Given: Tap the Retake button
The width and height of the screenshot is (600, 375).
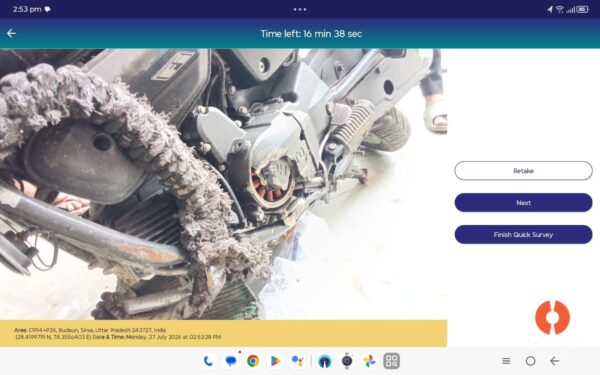Looking at the screenshot, I should tap(523, 171).
